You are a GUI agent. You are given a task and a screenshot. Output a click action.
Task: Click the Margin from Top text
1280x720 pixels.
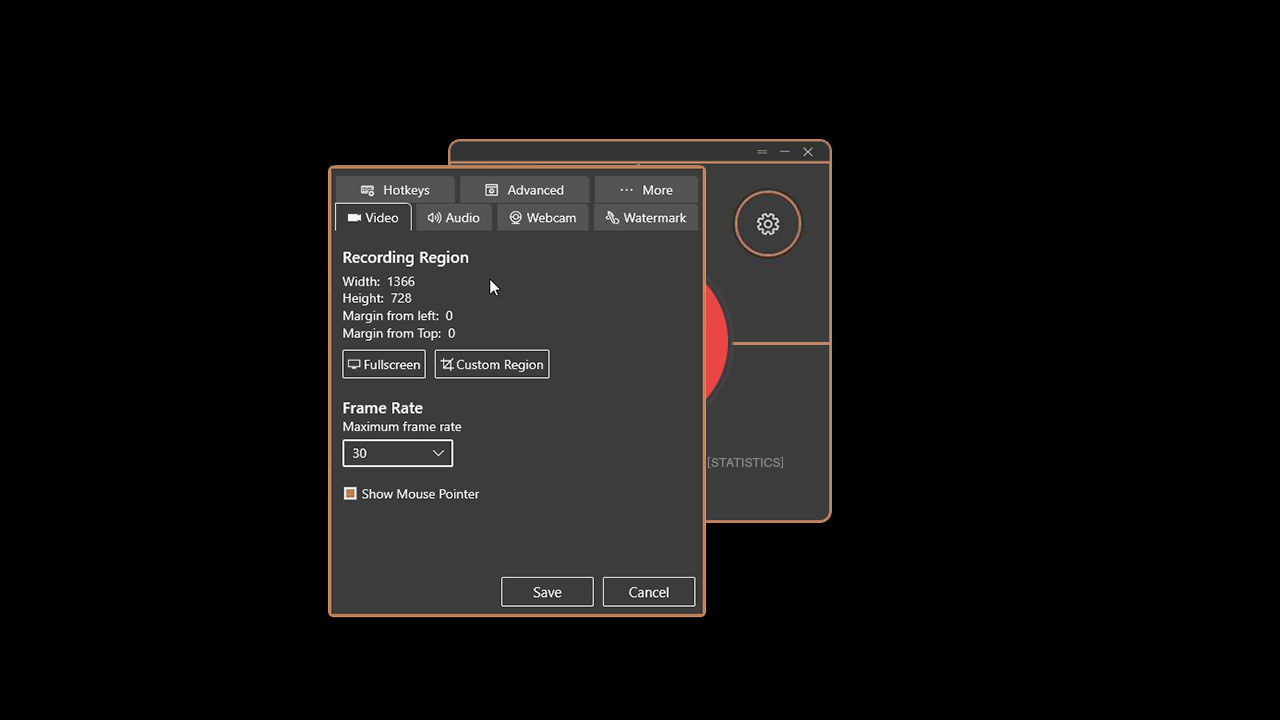pos(399,333)
